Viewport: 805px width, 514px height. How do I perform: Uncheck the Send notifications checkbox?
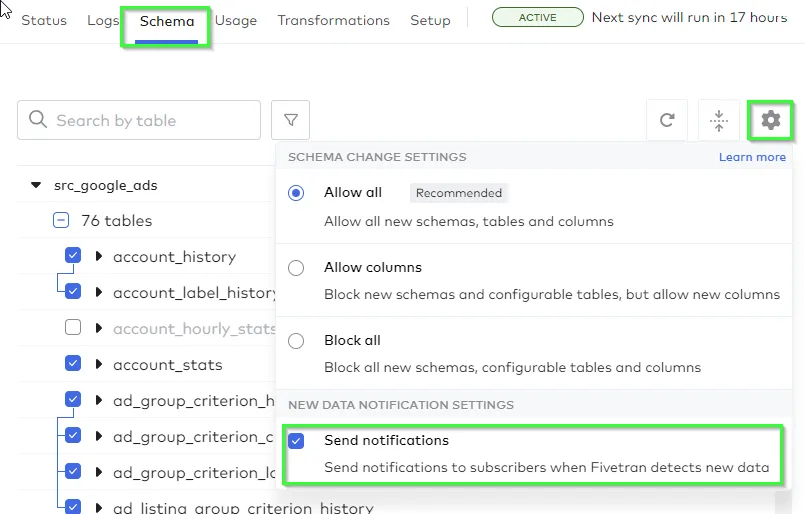point(296,441)
